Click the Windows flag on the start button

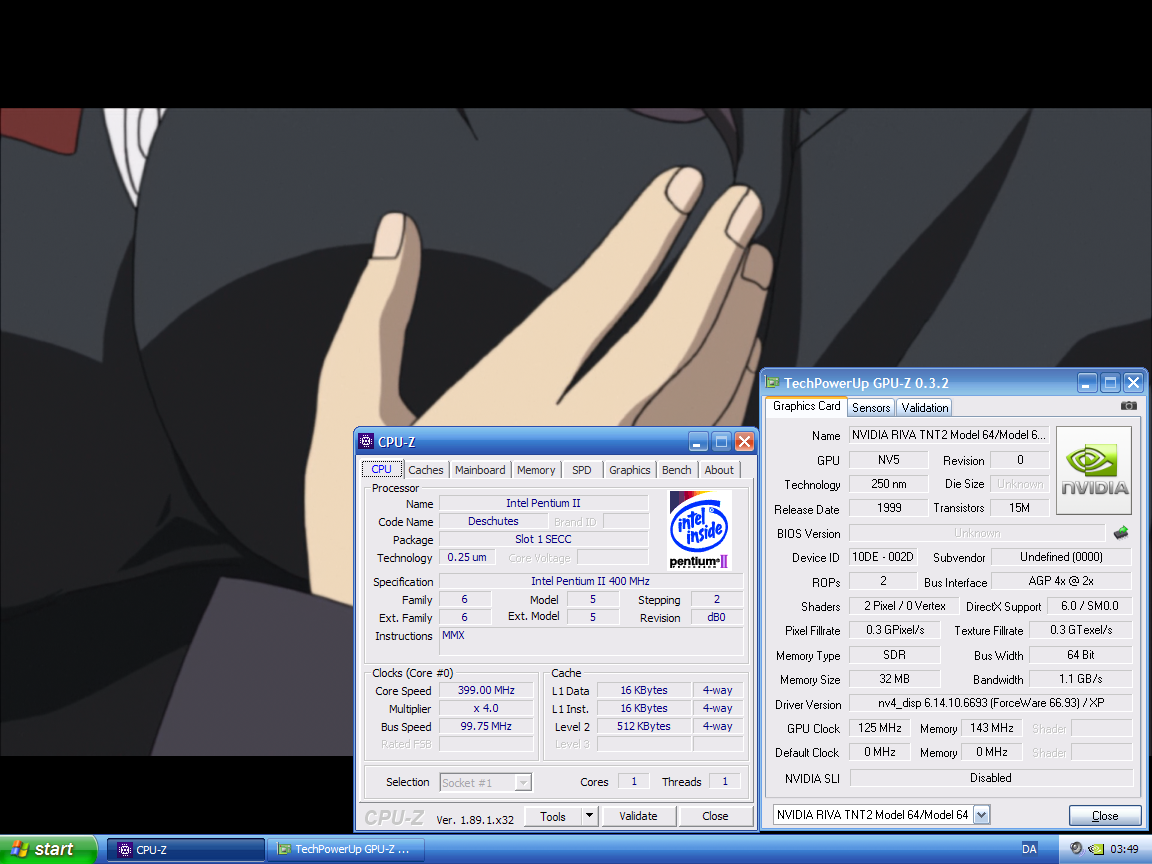[x=19, y=849]
